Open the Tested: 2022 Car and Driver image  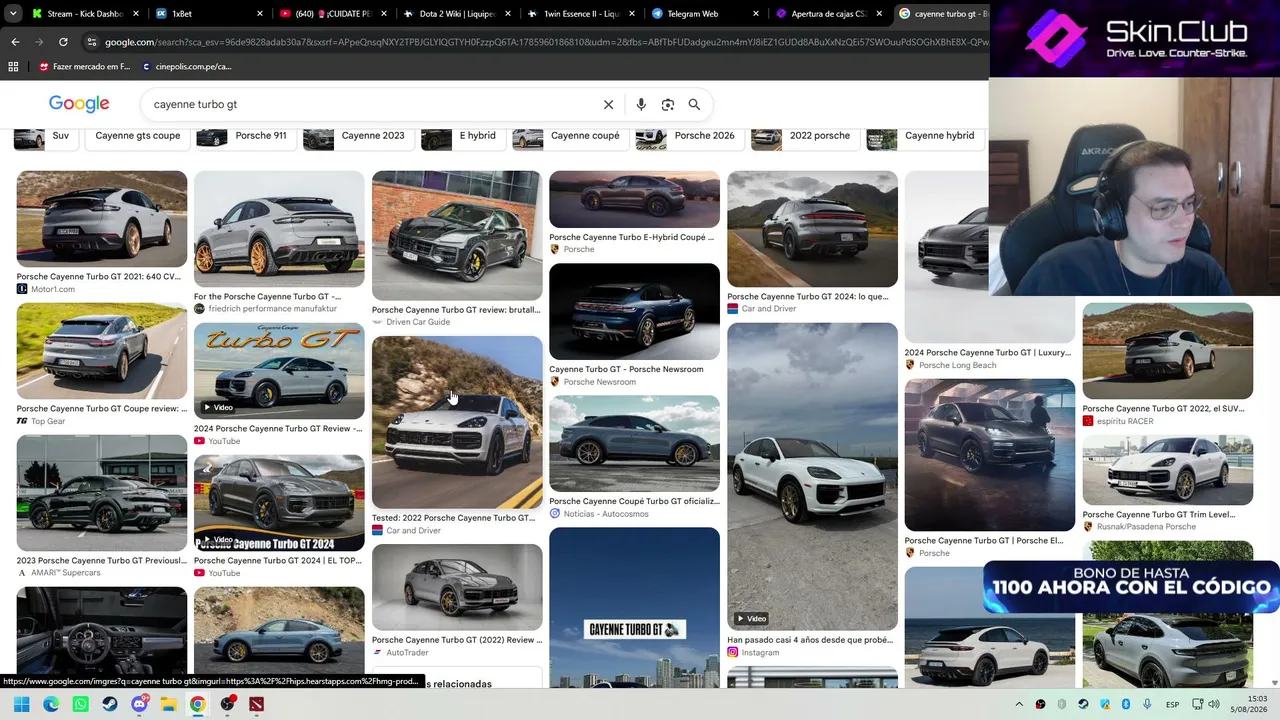(457, 423)
